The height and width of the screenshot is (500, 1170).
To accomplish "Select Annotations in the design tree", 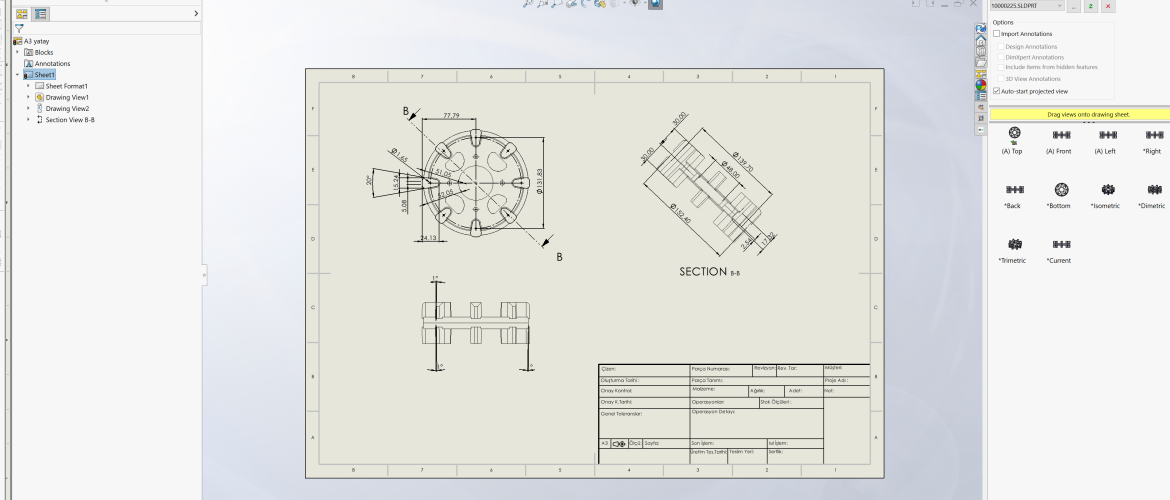I will [52, 63].
